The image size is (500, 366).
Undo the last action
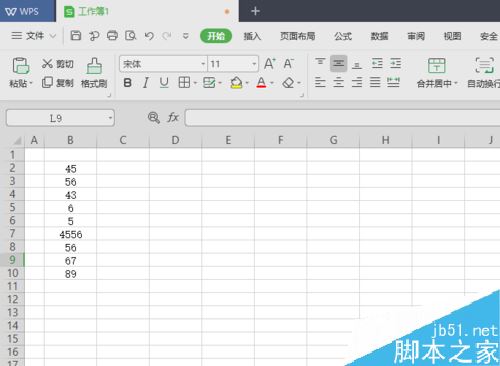click(x=149, y=36)
